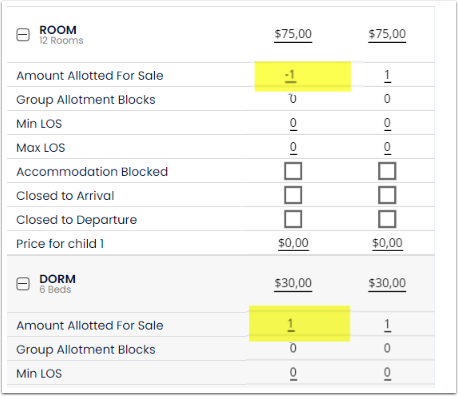This screenshot has width=458, height=396.
Task: Edit second Price for child 1 value
Action: click(x=387, y=243)
